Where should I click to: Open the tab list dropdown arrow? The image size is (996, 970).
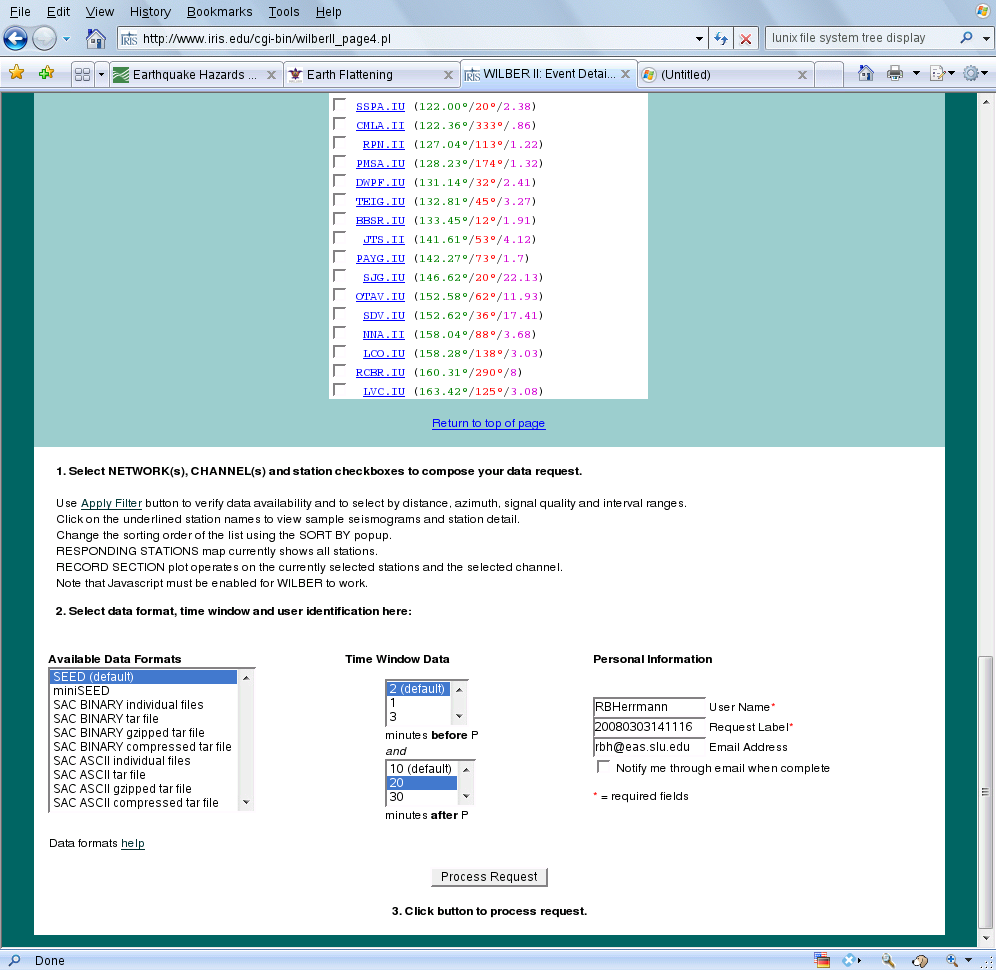click(x=101, y=74)
